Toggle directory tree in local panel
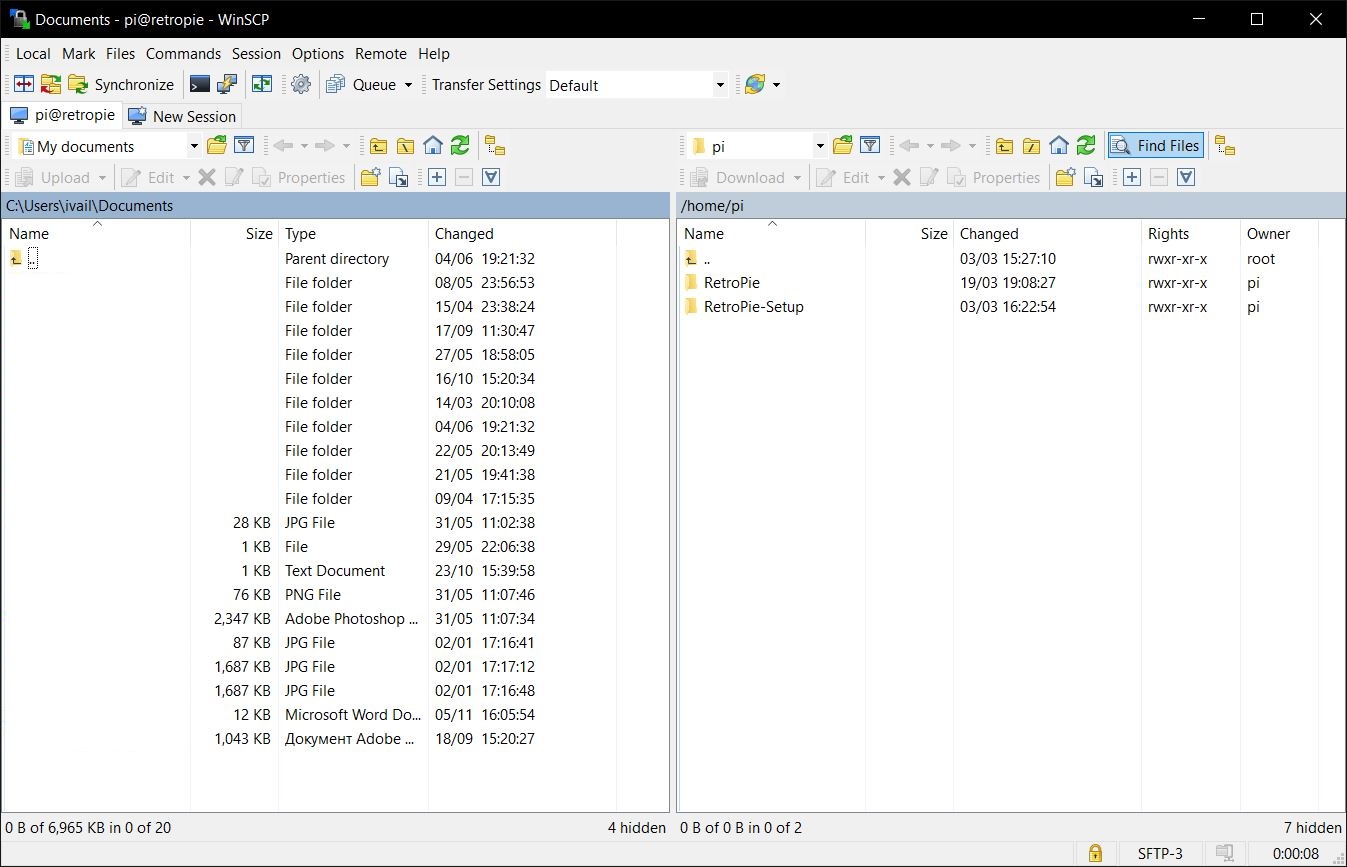1347x867 pixels. (495, 146)
